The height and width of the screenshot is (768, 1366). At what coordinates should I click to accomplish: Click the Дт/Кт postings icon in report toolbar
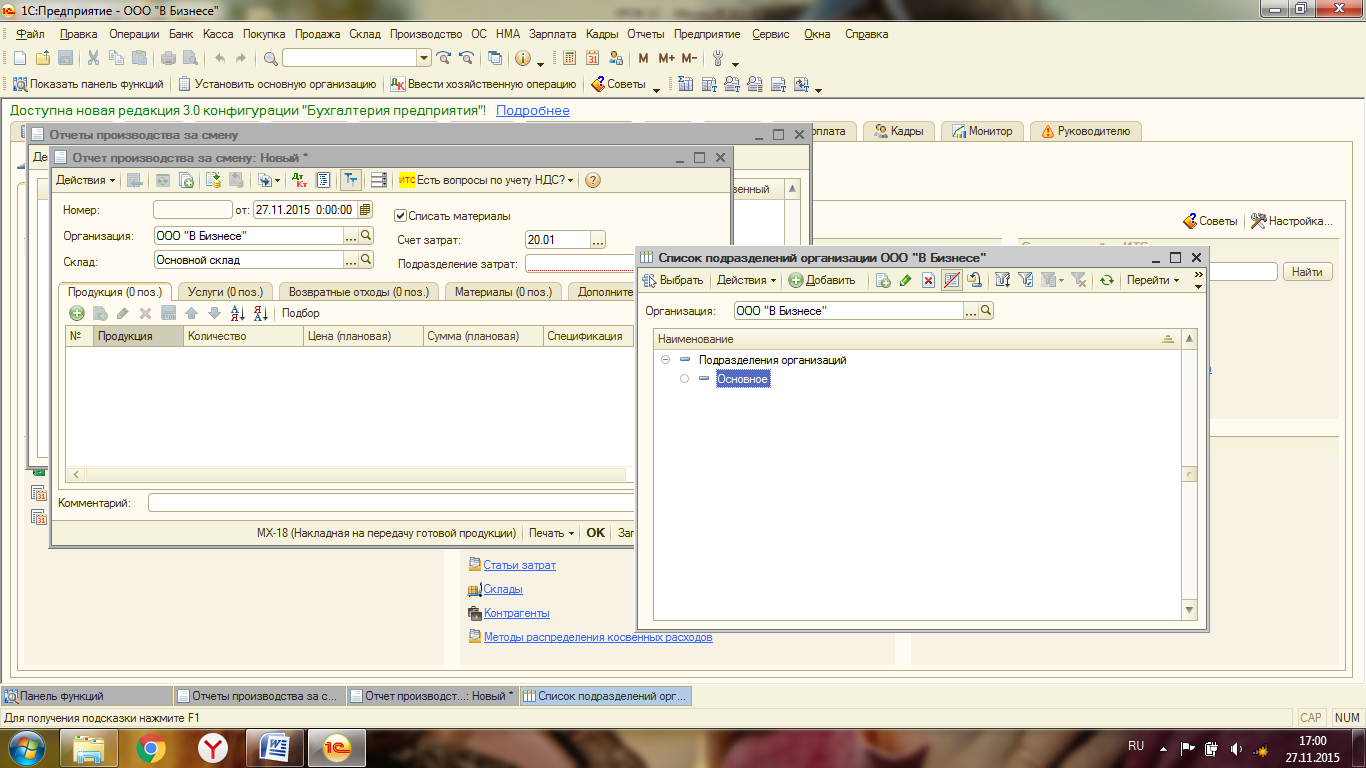[x=299, y=180]
